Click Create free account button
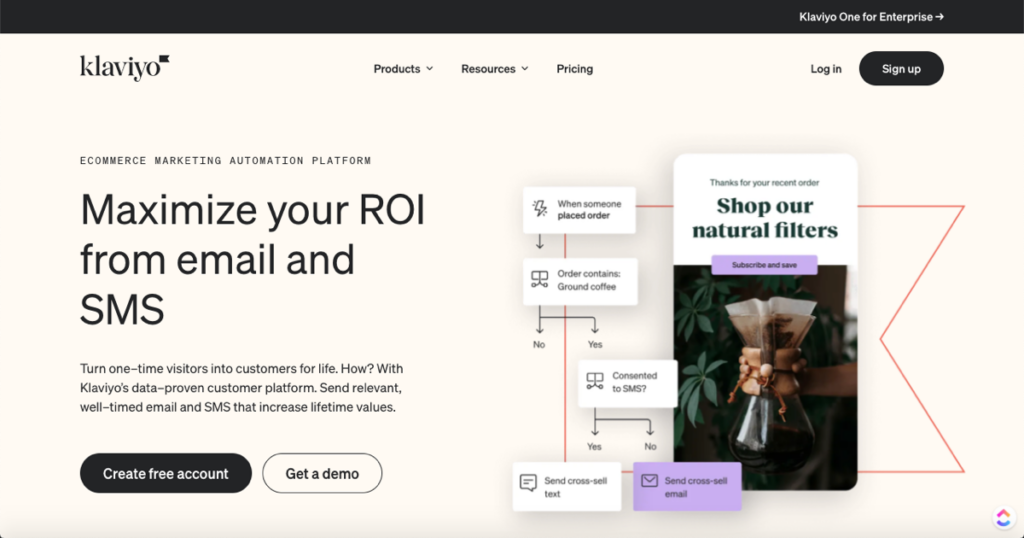Viewport: 1024px width, 538px height. pos(166,473)
